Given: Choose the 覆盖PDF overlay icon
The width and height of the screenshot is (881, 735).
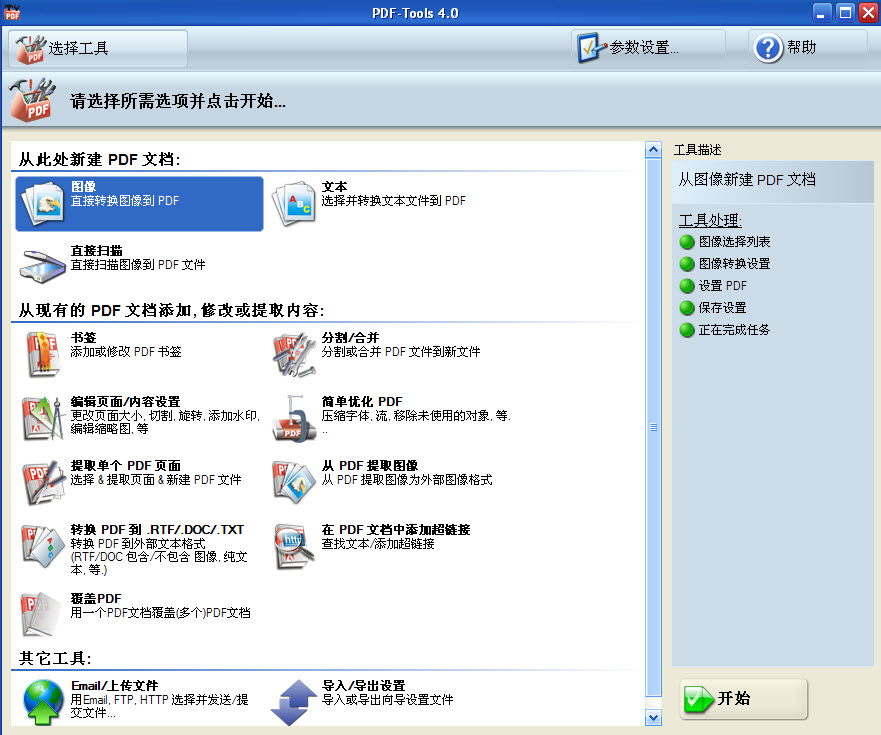Looking at the screenshot, I should tap(42, 614).
